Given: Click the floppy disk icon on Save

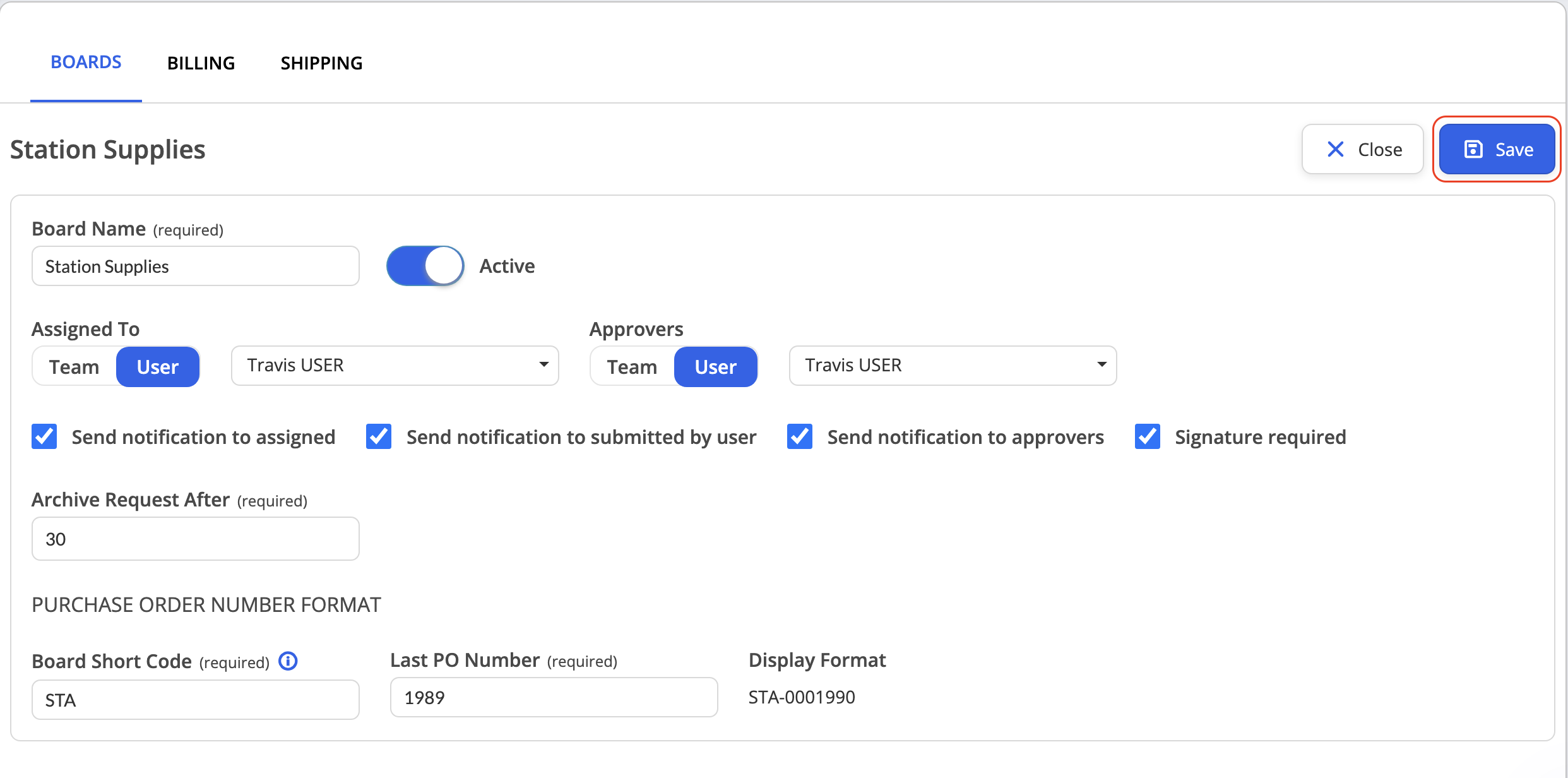Looking at the screenshot, I should coord(1473,150).
